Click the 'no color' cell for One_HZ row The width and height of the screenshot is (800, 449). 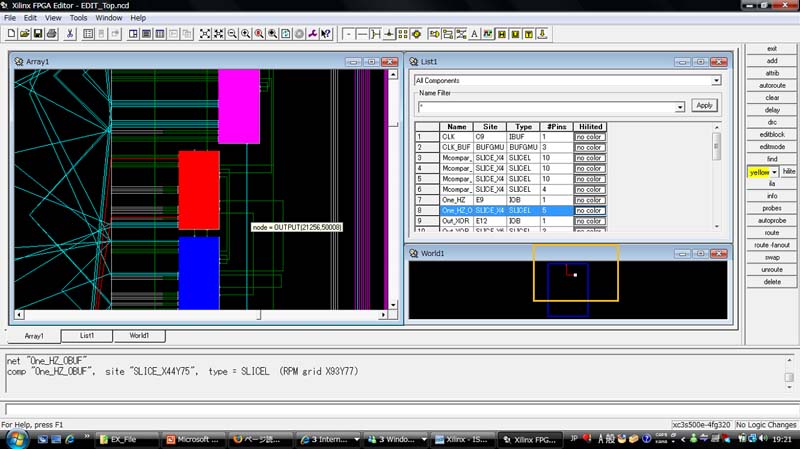pos(590,200)
